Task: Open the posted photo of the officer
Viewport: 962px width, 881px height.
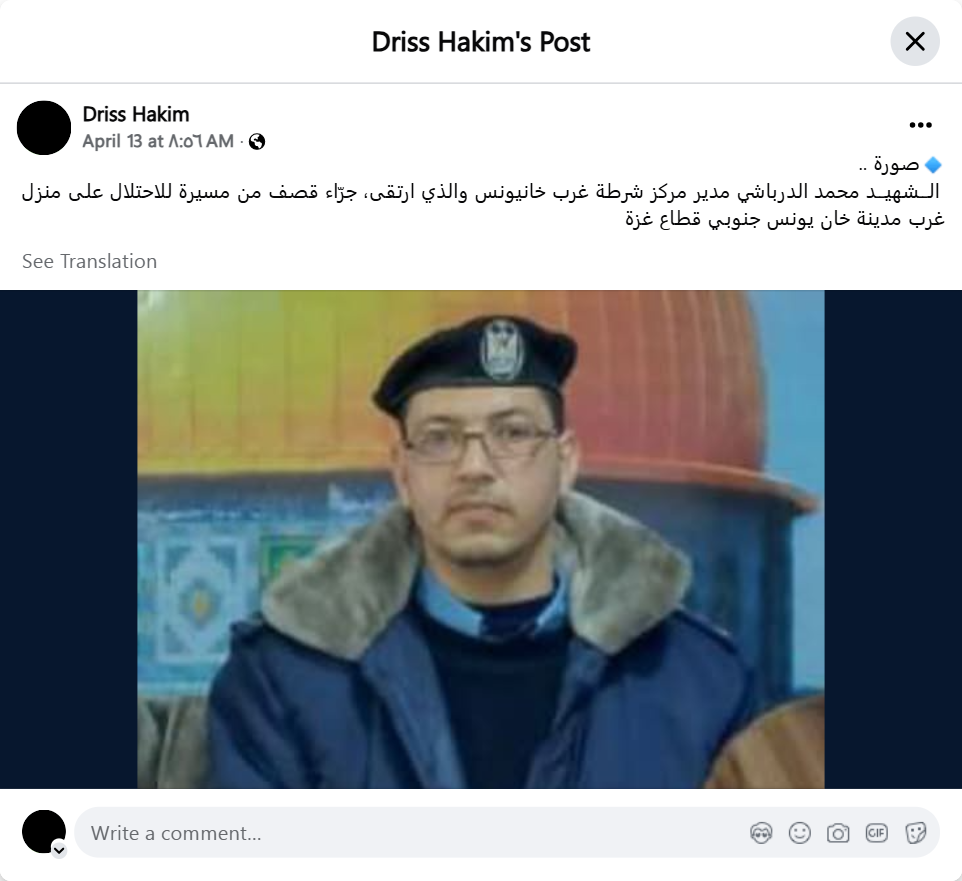Action: (x=480, y=539)
